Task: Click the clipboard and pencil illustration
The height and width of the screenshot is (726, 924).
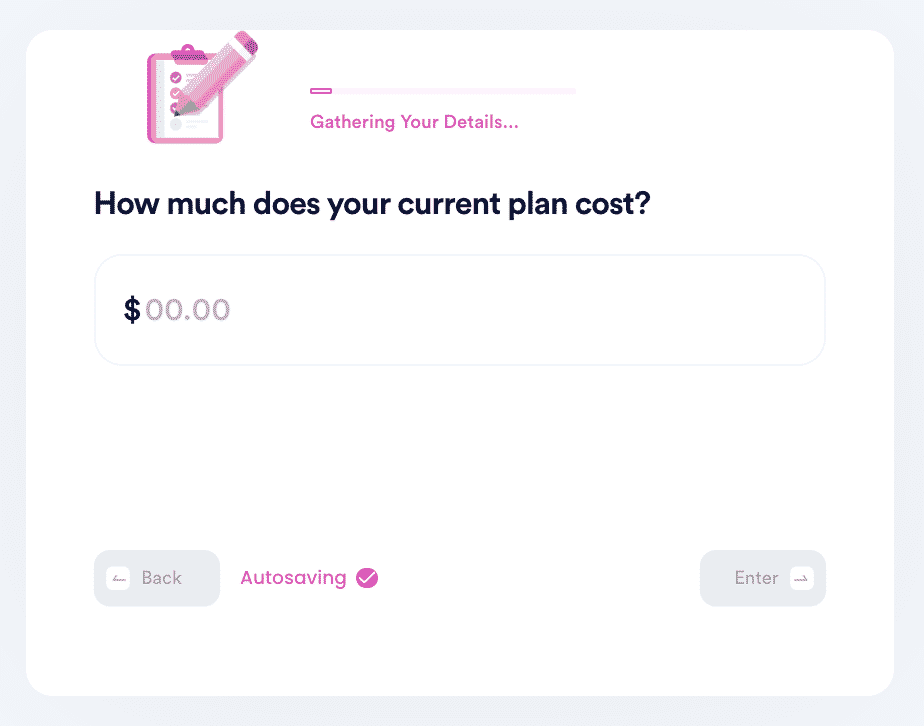Action: pos(202,87)
